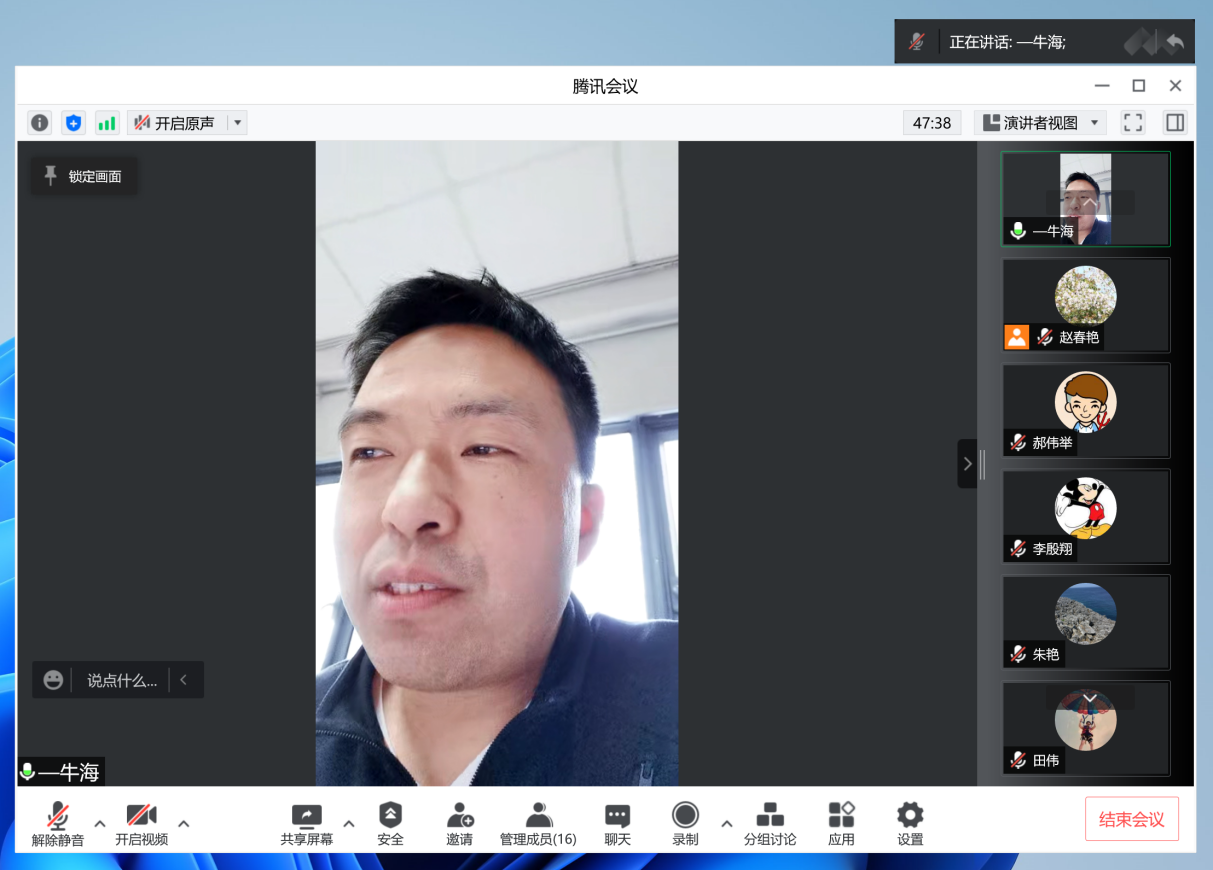
Task: Close the 腾讯会议 window
Action: [x=1176, y=86]
